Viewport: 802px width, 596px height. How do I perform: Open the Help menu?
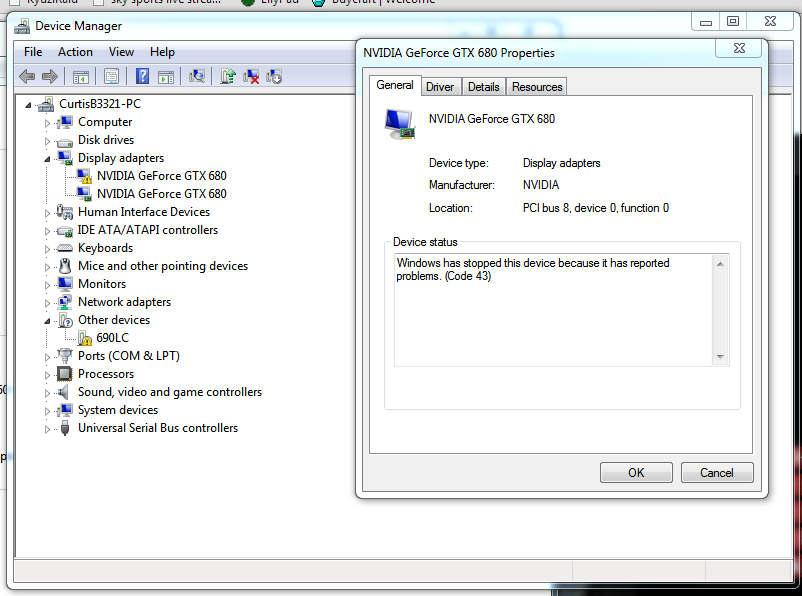click(162, 52)
